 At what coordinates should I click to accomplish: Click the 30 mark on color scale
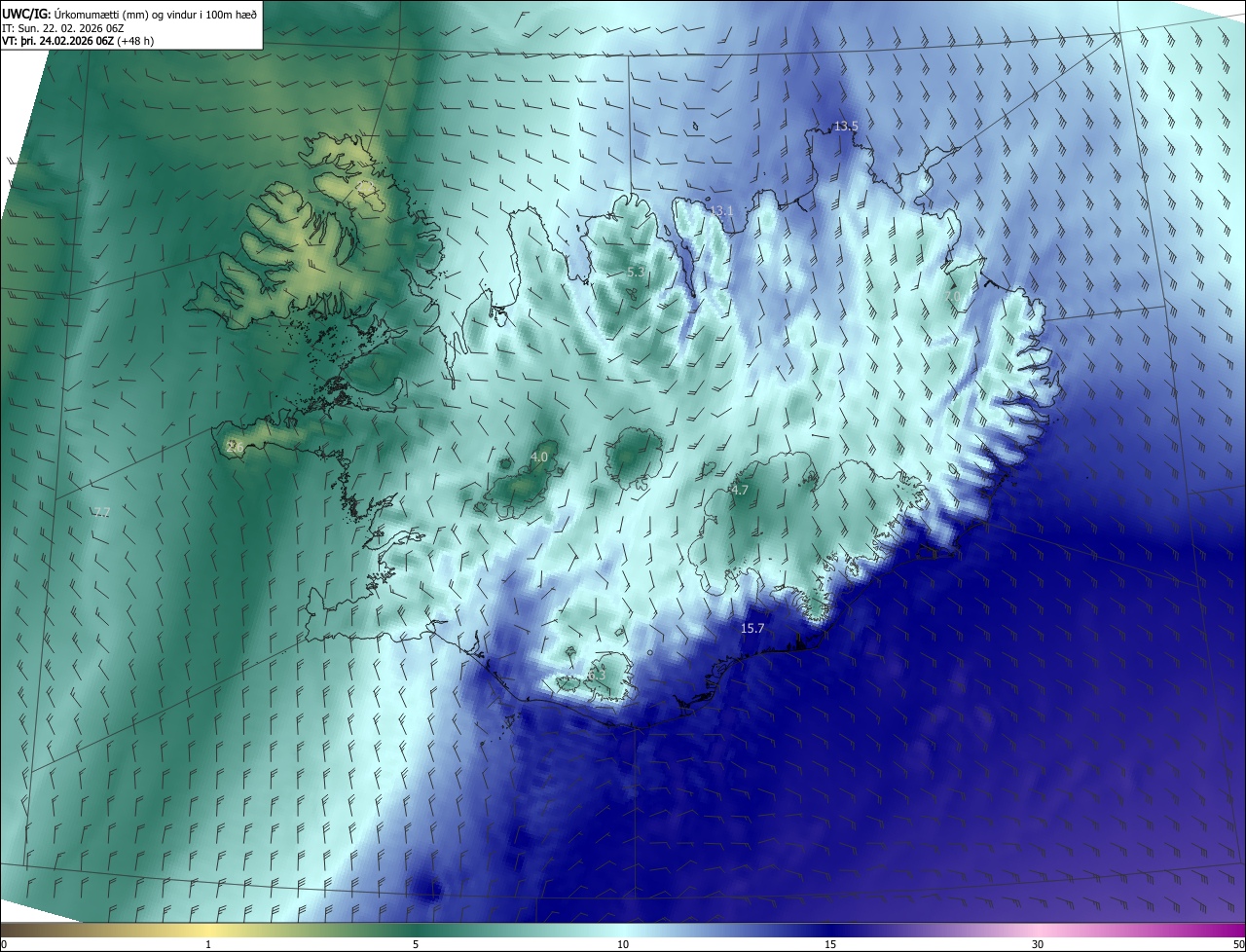pos(1038,944)
